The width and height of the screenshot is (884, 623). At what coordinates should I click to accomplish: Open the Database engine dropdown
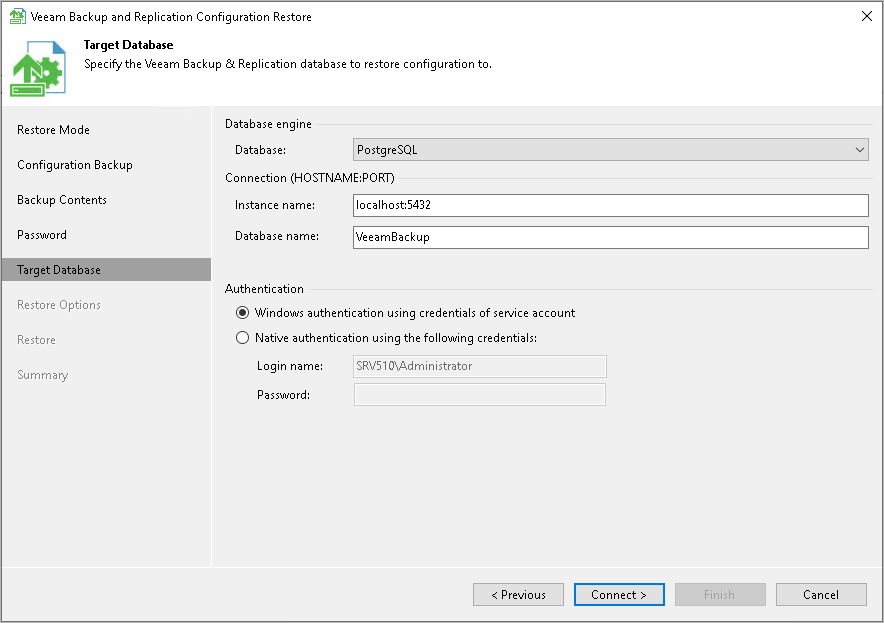coord(858,148)
